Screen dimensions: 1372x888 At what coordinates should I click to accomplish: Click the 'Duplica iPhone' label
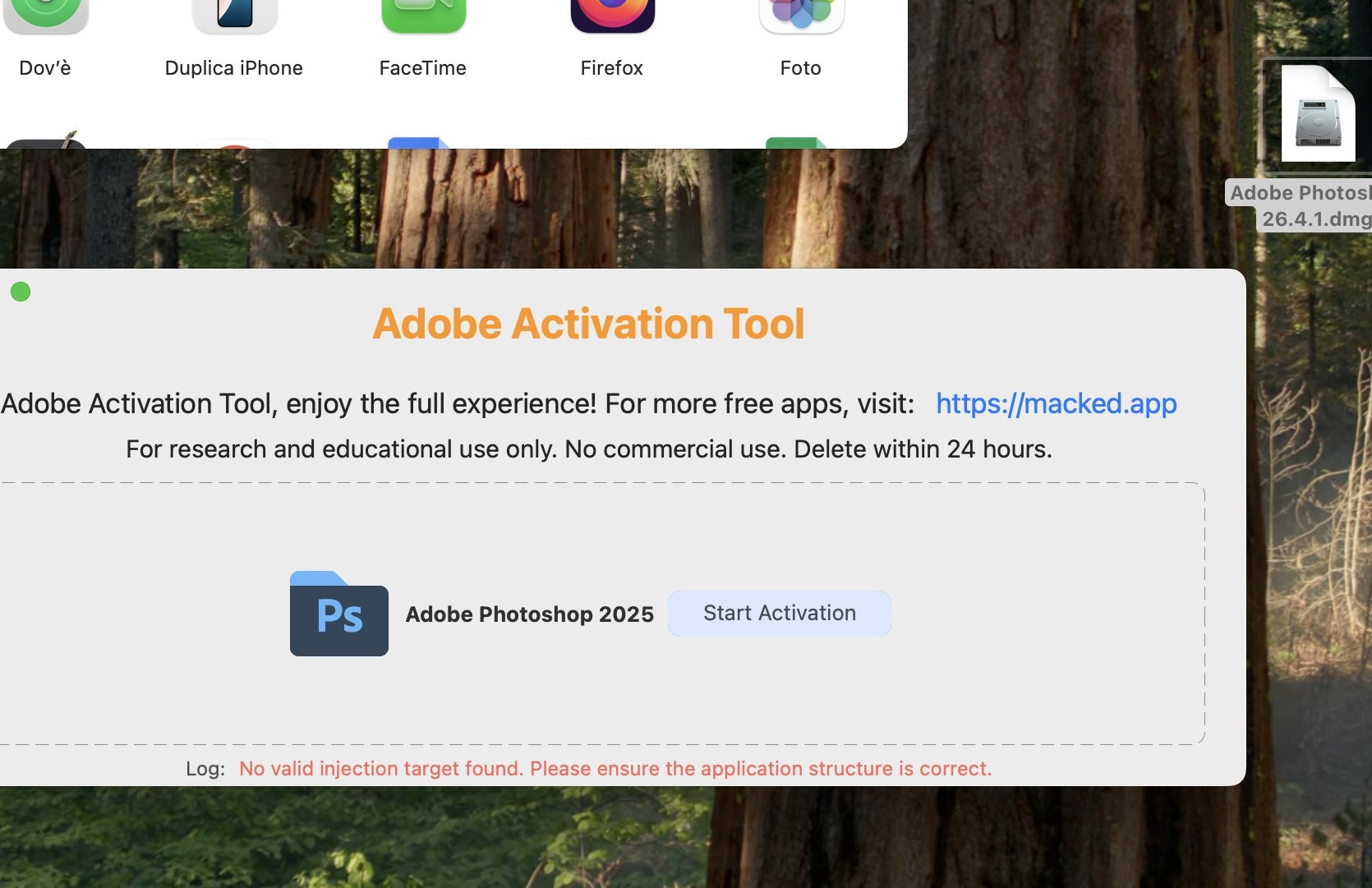tap(234, 68)
